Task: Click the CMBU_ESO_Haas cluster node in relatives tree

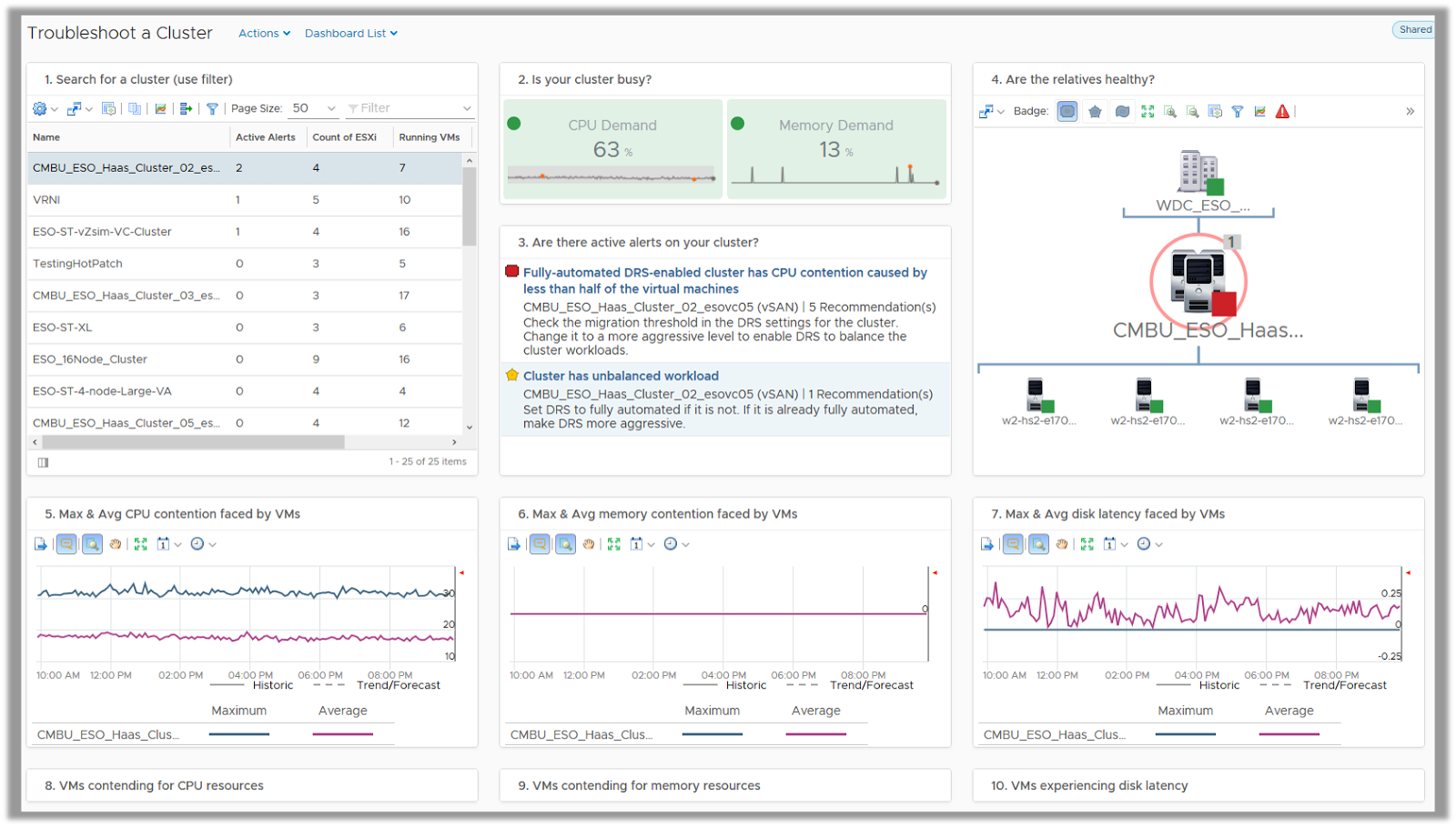Action: (1198, 280)
